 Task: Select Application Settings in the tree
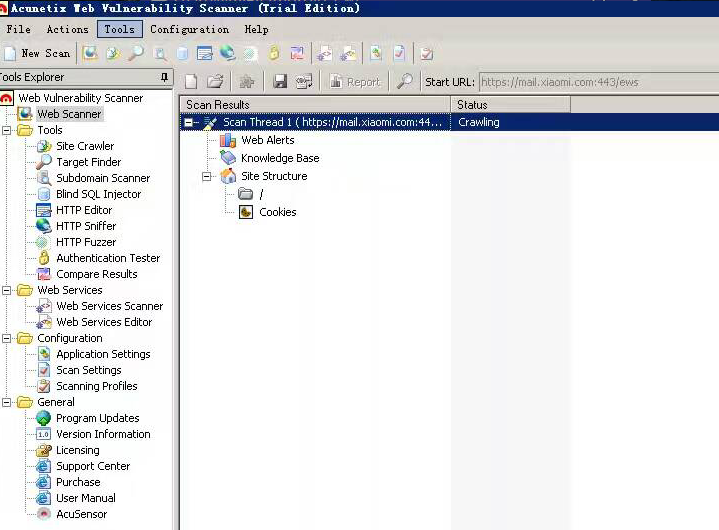coord(103,354)
